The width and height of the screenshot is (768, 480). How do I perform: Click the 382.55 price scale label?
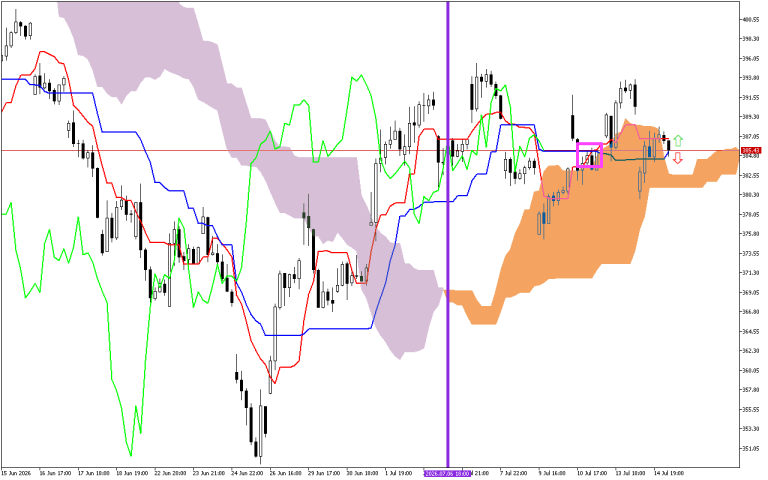pos(751,175)
